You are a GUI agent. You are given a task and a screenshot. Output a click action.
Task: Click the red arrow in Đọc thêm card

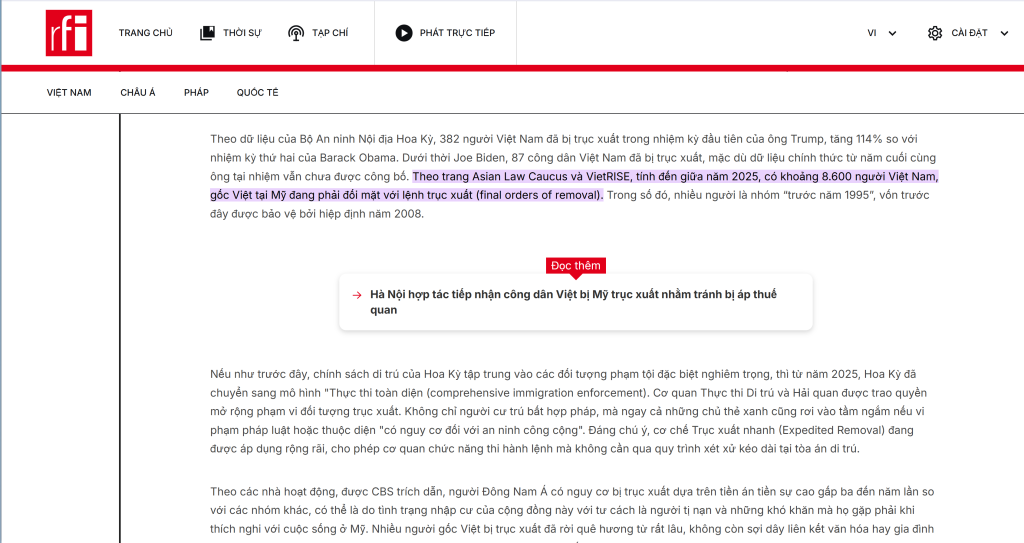pyautogui.click(x=357, y=295)
